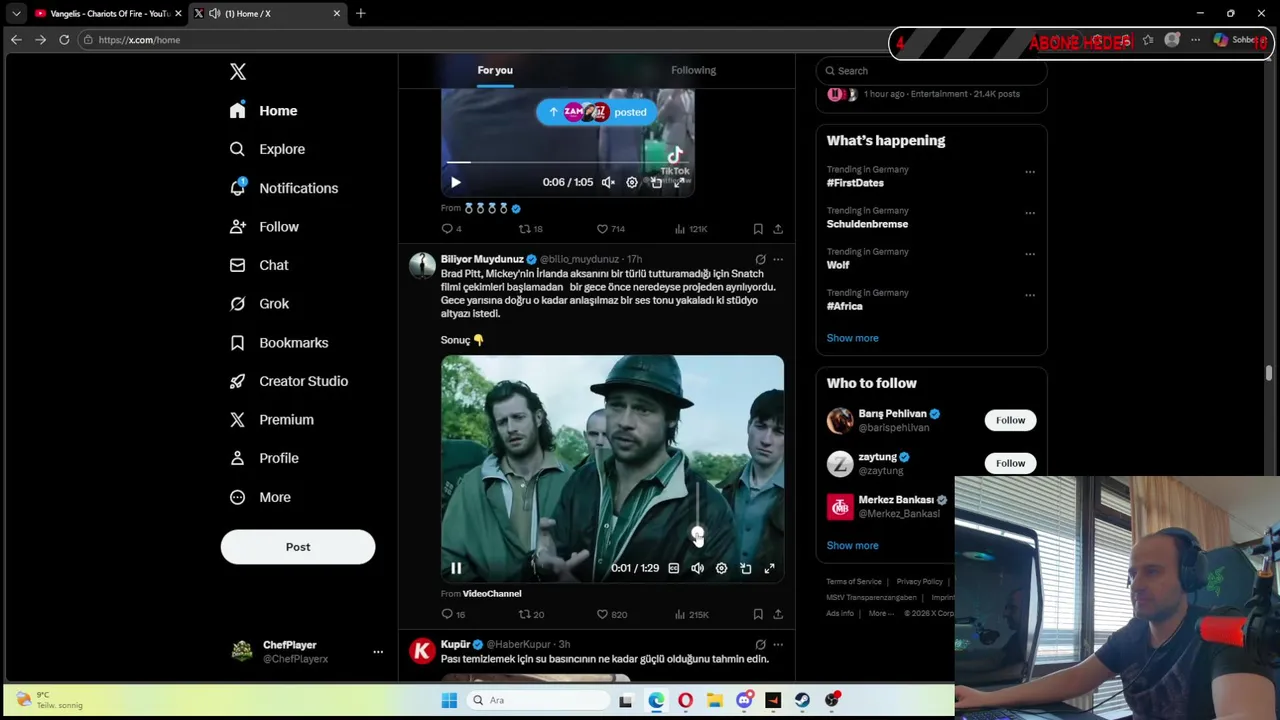Bookmark the Biliyor Muydunuz post
The image size is (1280, 720).
click(x=758, y=614)
